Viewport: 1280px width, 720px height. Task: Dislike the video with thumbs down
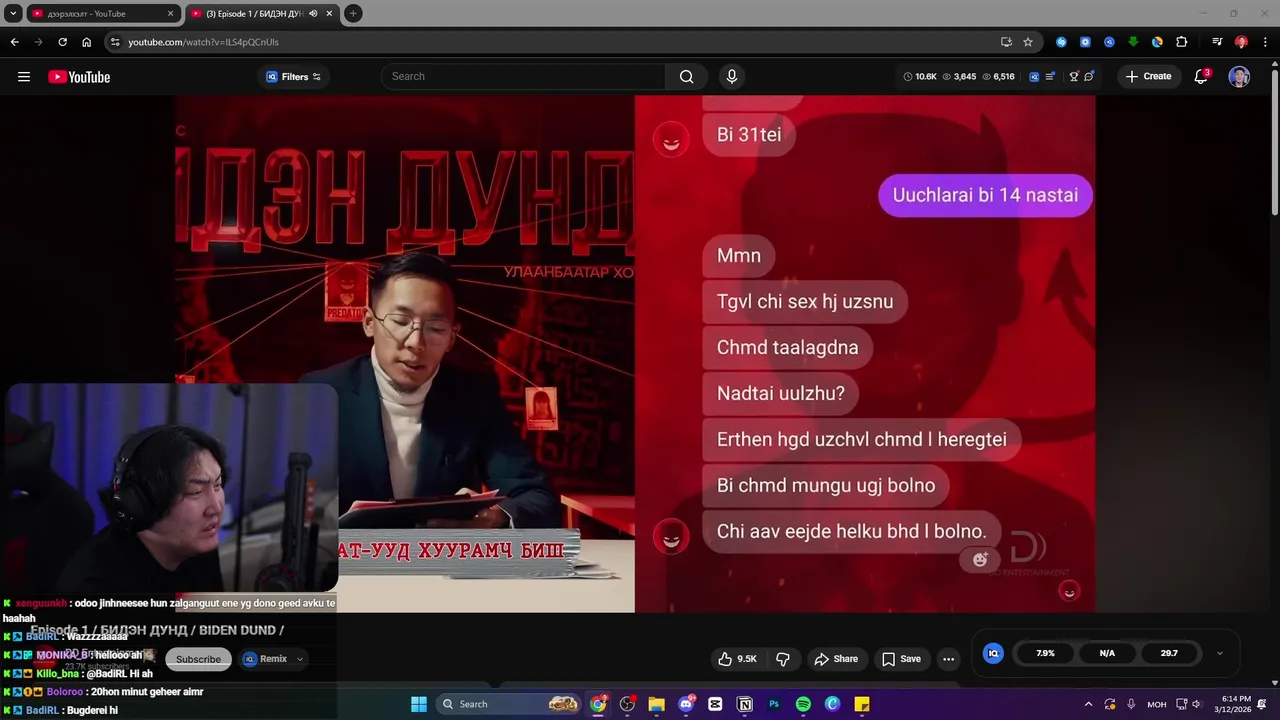coord(783,659)
